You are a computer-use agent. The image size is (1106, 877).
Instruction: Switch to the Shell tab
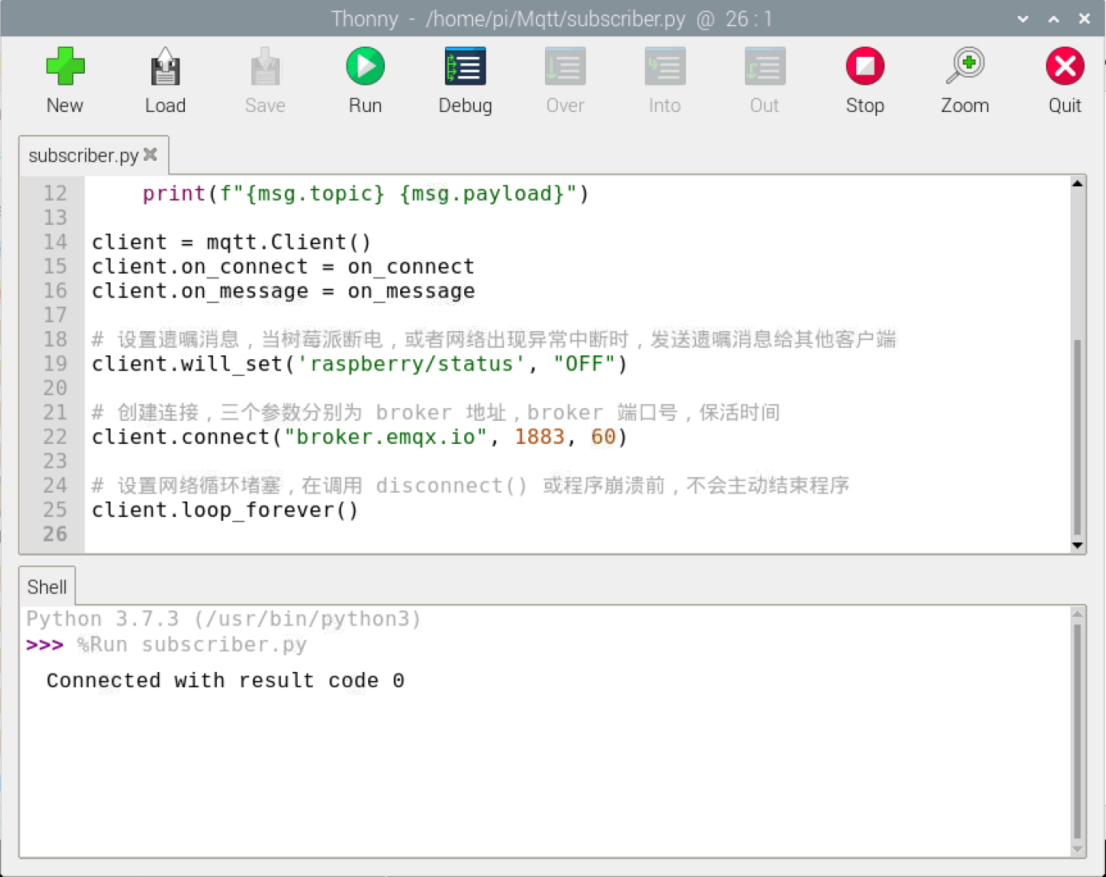47,586
